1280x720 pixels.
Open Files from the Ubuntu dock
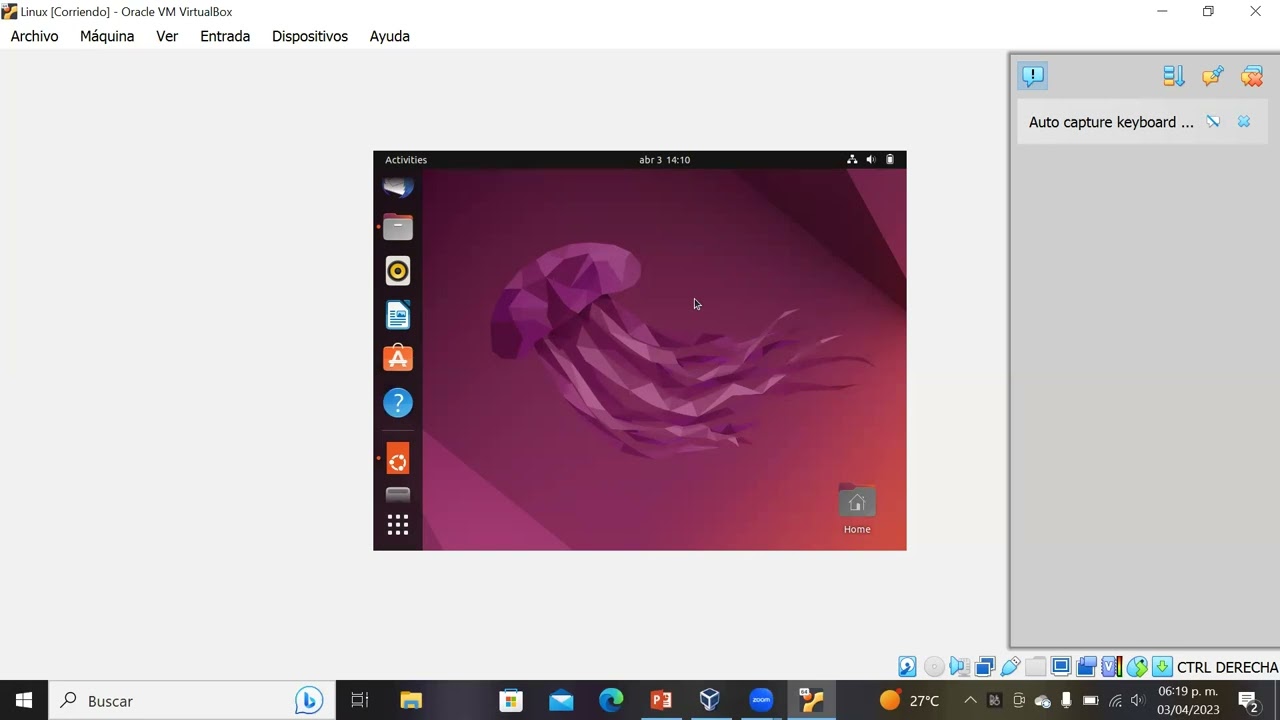click(x=398, y=228)
